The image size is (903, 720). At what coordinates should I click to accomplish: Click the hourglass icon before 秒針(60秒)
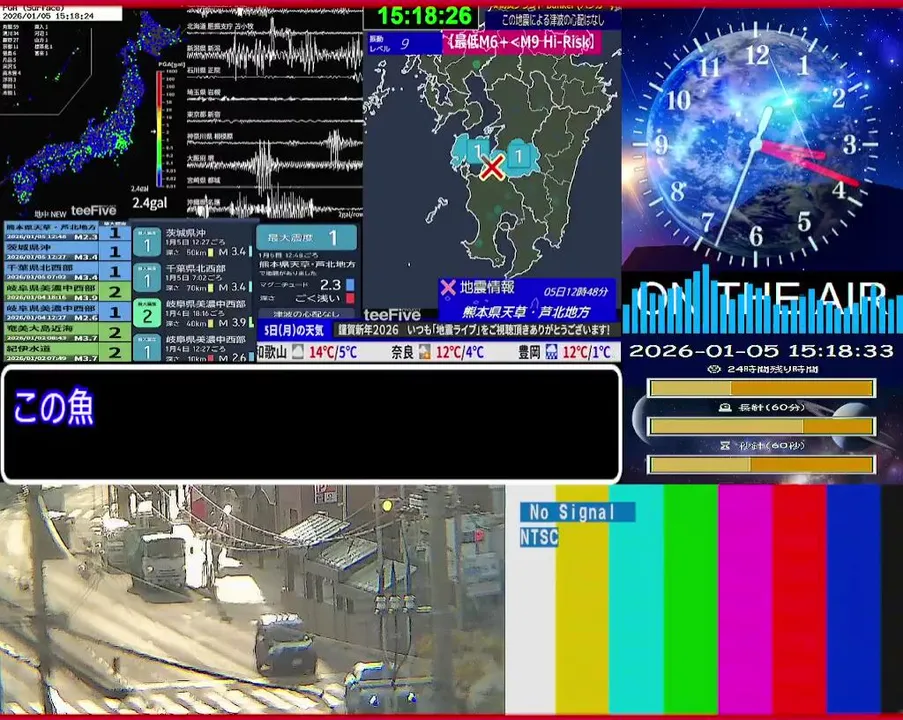tap(725, 445)
